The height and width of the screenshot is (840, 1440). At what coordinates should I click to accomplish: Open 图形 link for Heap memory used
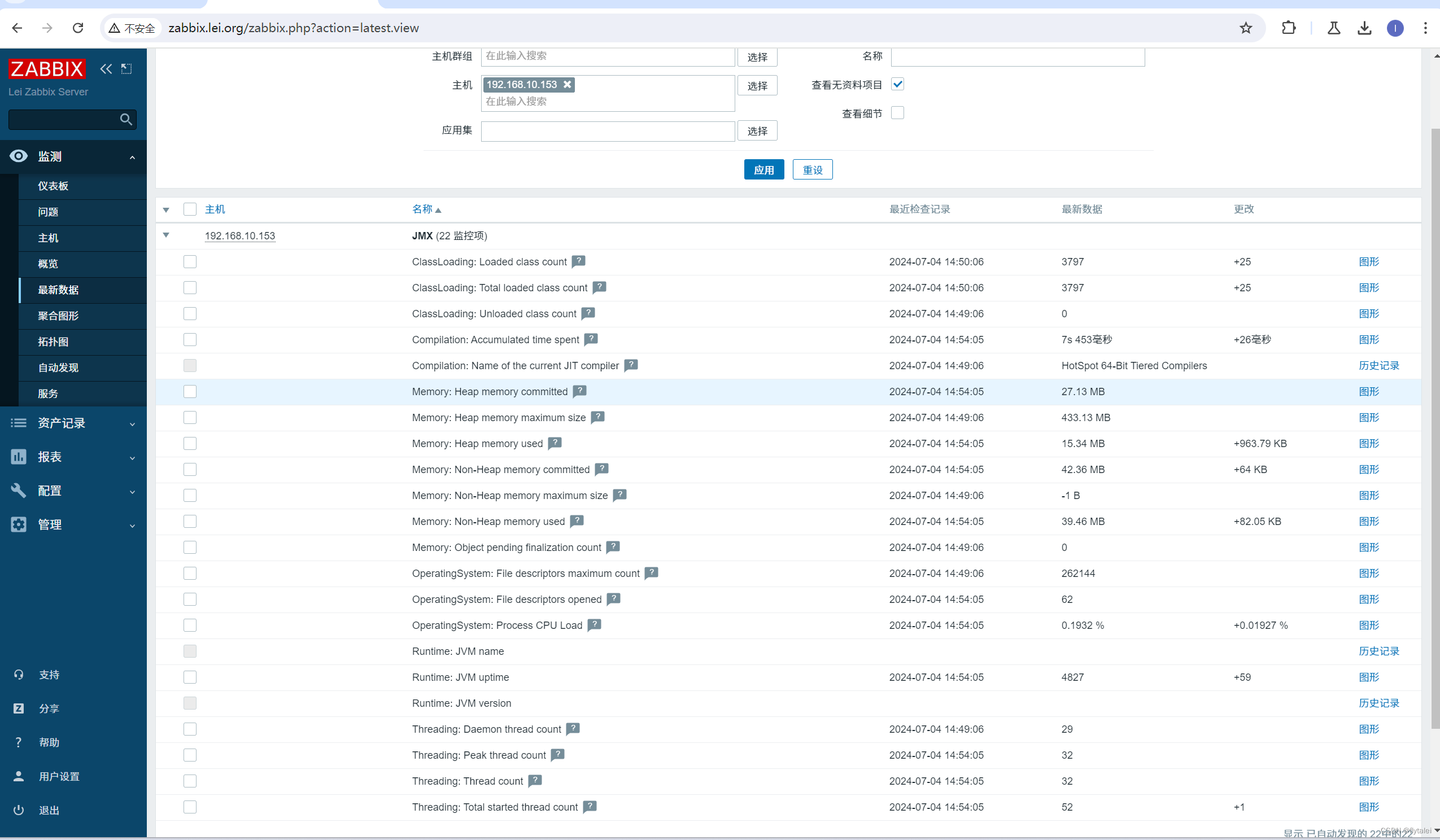pos(1369,444)
